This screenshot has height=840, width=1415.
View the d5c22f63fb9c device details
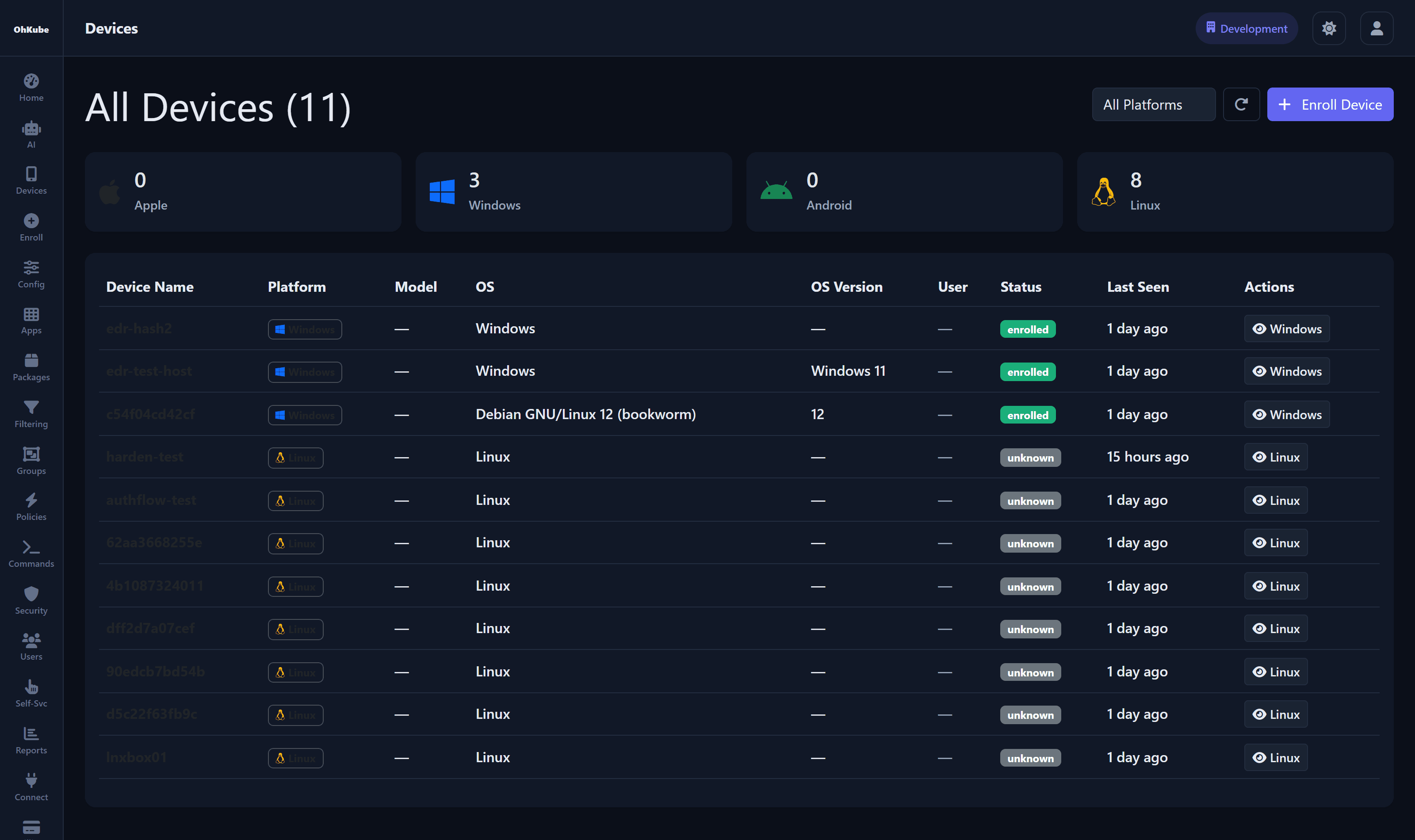pyautogui.click(x=1275, y=714)
